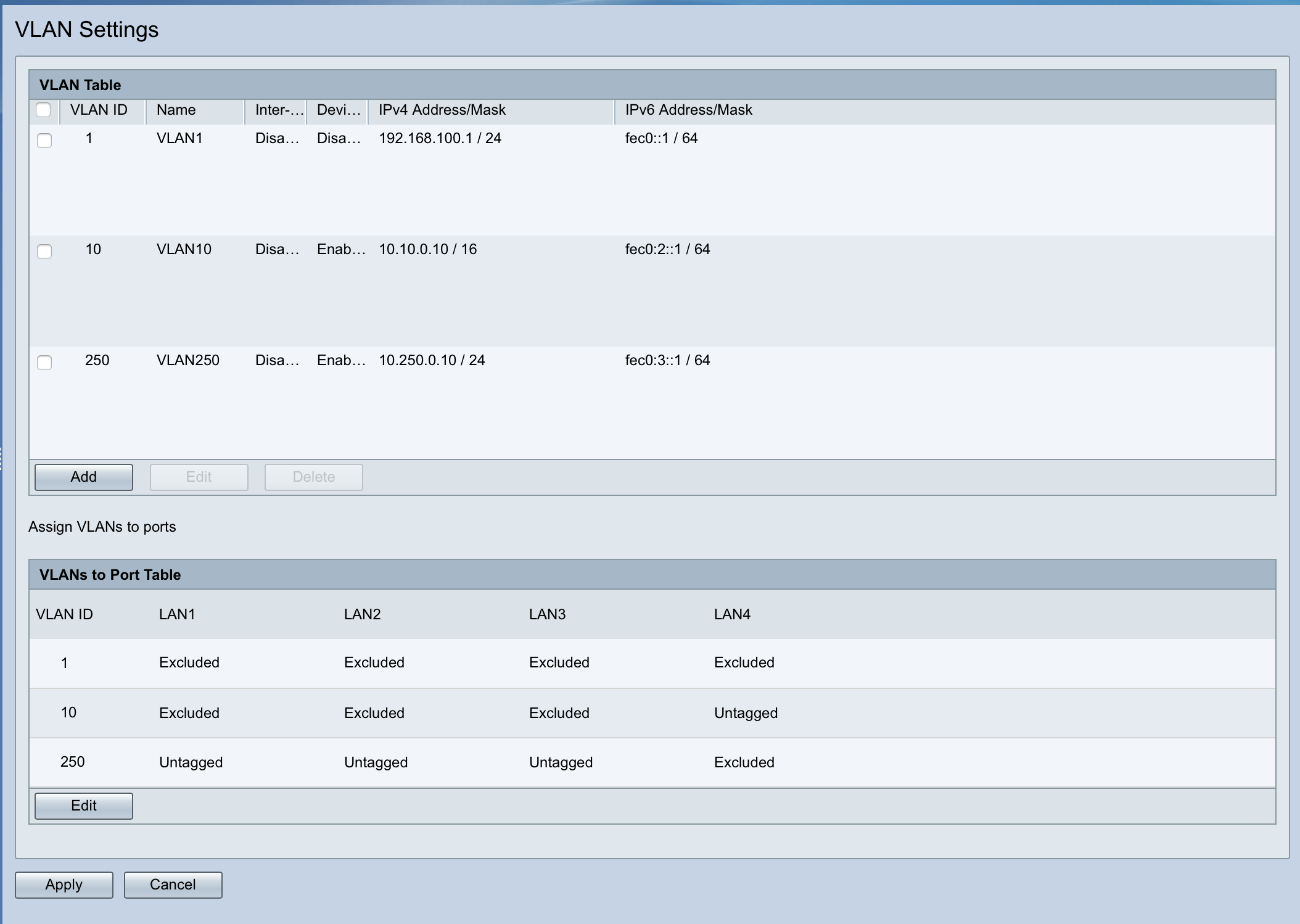1300x924 pixels.
Task: Click Edit under VLANs to Port Table
Action: [83, 806]
